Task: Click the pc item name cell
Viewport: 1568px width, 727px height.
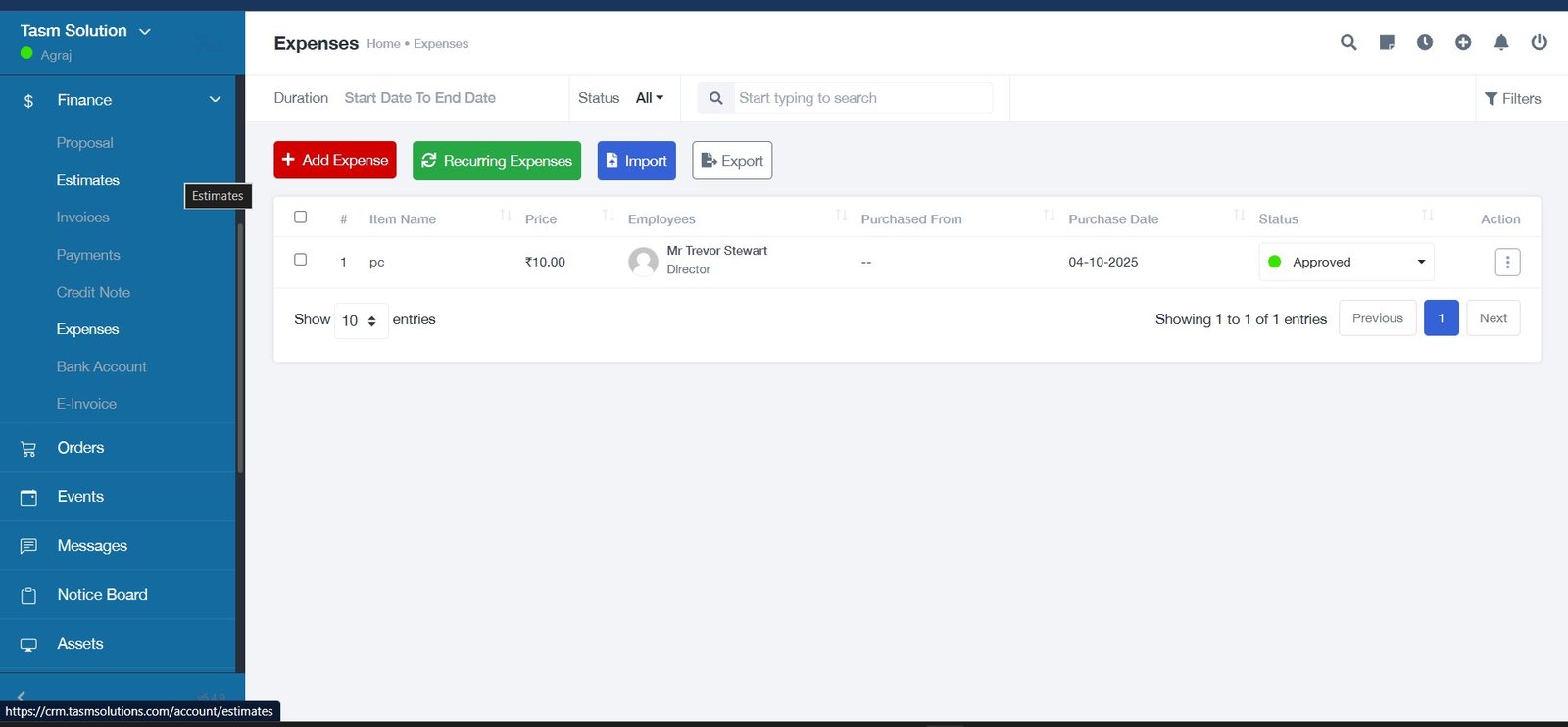Action: (376, 263)
